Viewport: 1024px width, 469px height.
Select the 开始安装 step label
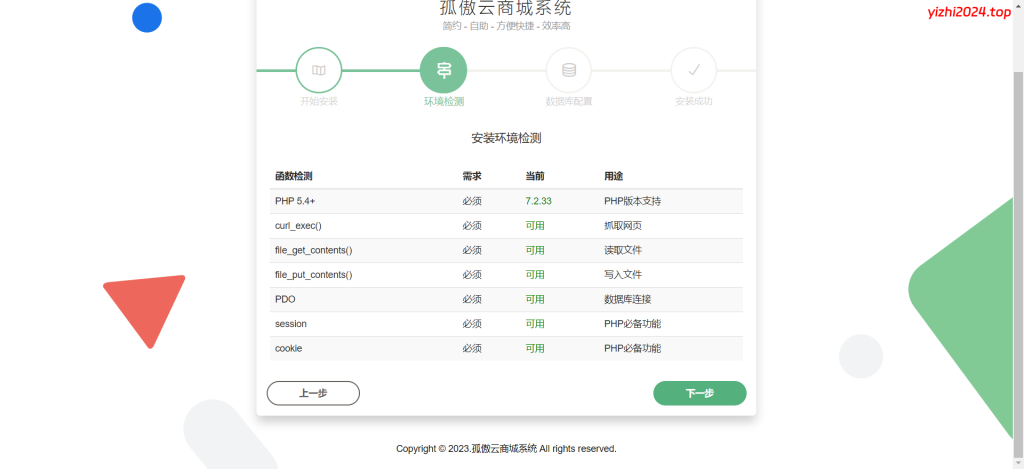pyautogui.click(x=319, y=101)
